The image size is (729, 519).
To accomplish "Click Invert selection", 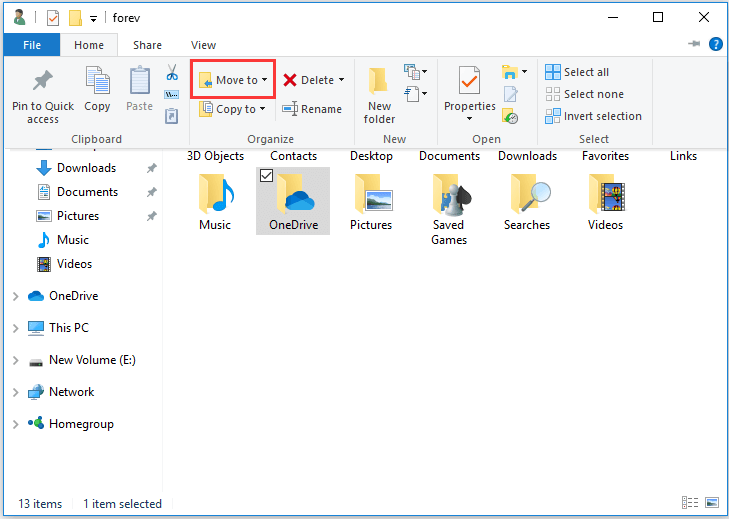I will click(x=593, y=116).
